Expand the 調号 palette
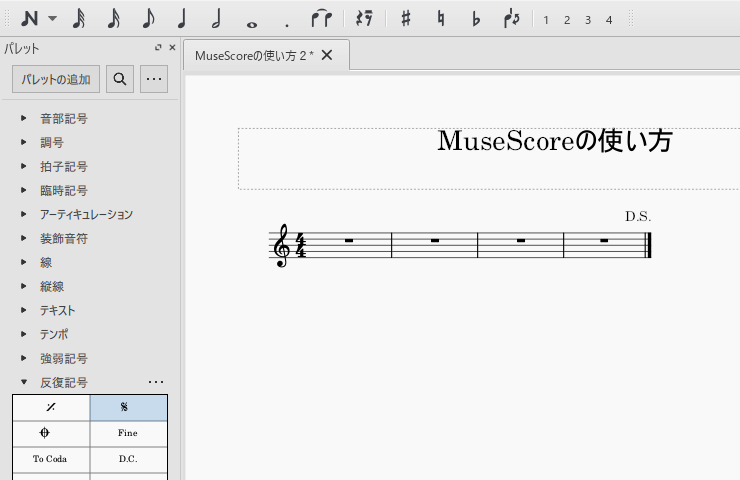This screenshot has width=740, height=480. pyautogui.click(x=24, y=142)
